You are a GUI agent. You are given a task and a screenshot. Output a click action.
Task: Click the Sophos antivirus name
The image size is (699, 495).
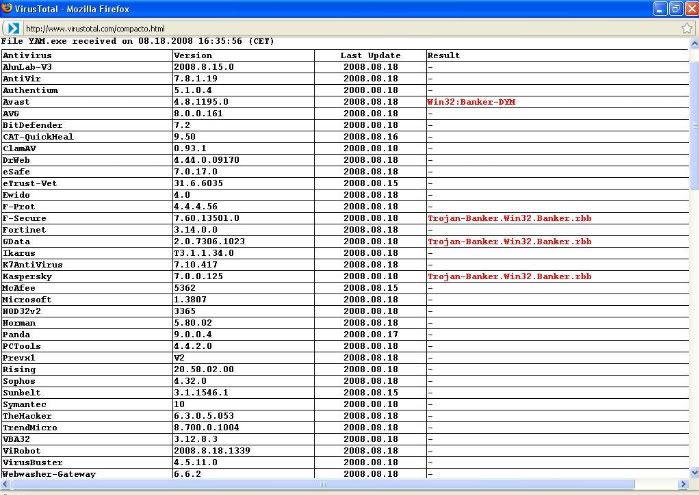pos(19,381)
